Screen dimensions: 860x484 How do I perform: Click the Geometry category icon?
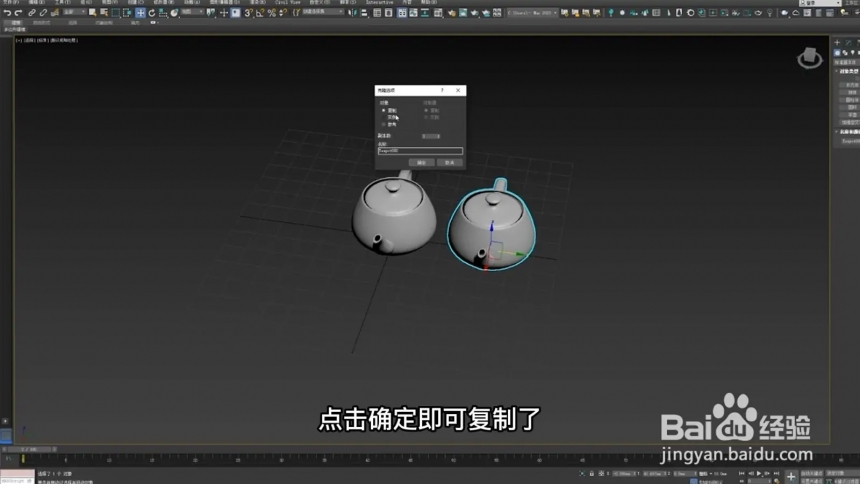point(838,53)
